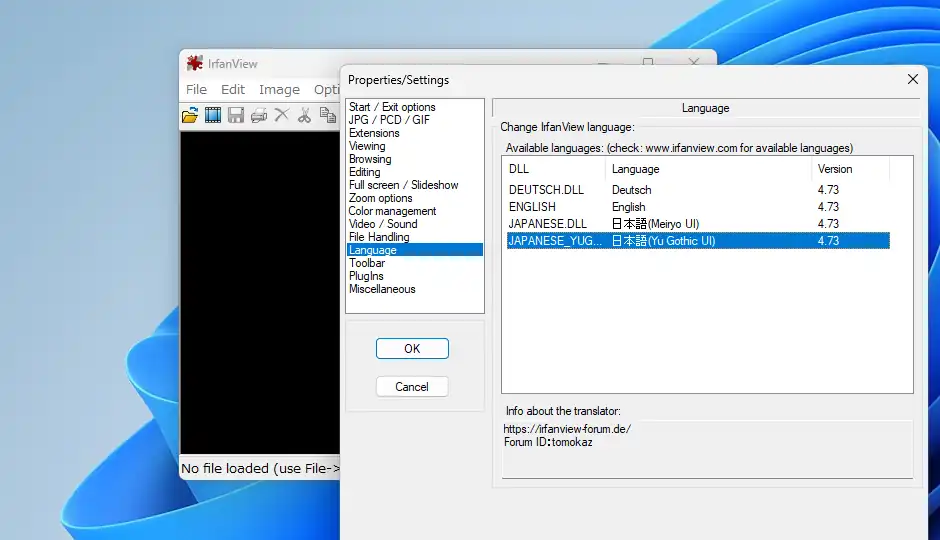The height and width of the screenshot is (540, 940).
Task: Click the Cut scissors icon
Action: (304, 115)
